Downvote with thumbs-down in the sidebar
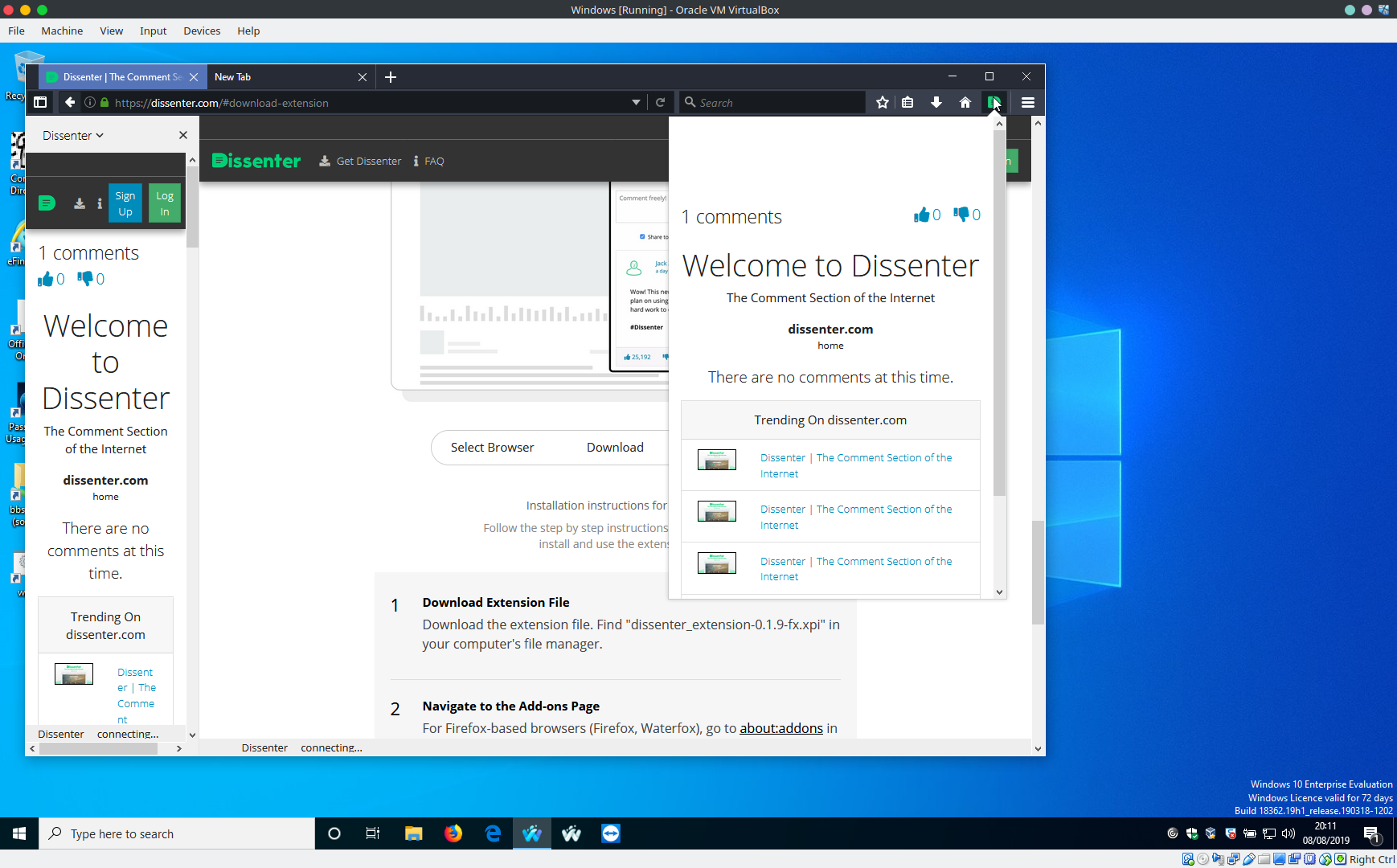Screen dimensions: 1397x868 (x=85, y=278)
